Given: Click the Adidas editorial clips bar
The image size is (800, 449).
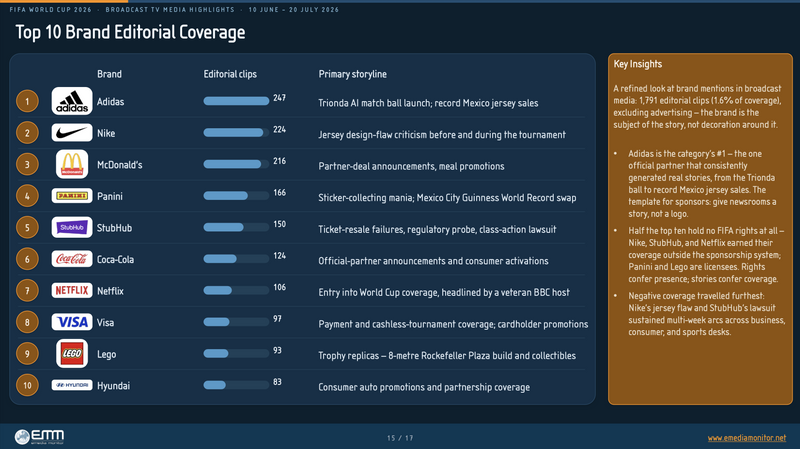Looking at the screenshot, I should (x=236, y=101).
